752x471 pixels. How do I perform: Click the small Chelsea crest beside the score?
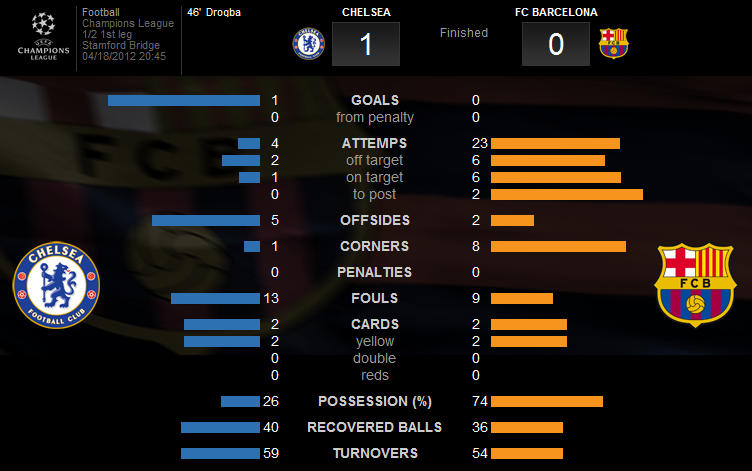click(308, 43)
